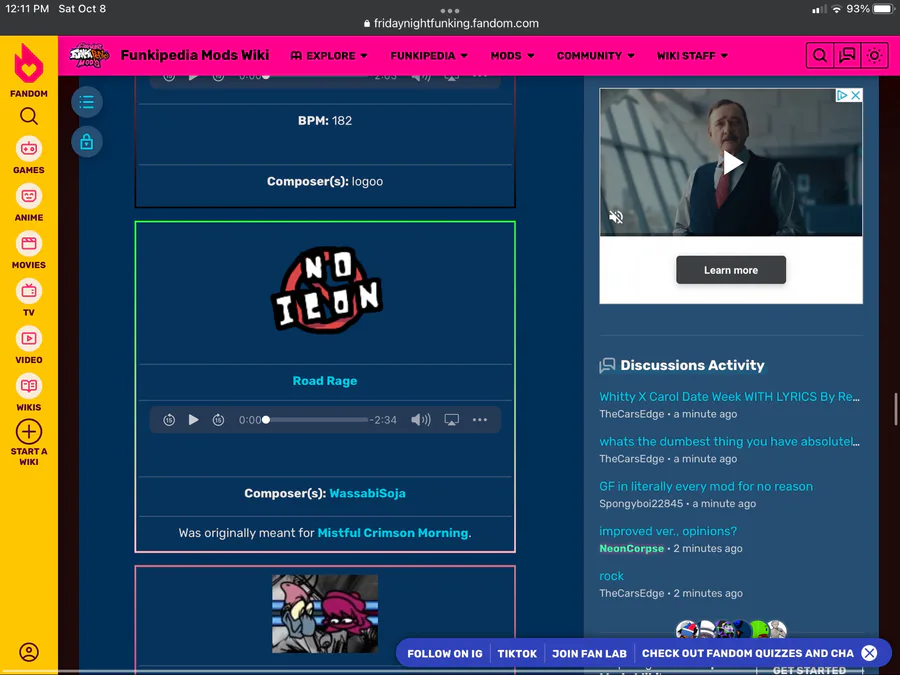Viewport: 900px width, 675px height.
Task: Skip Road Rage audio forward 15 seconds
Action: [218, 420]
